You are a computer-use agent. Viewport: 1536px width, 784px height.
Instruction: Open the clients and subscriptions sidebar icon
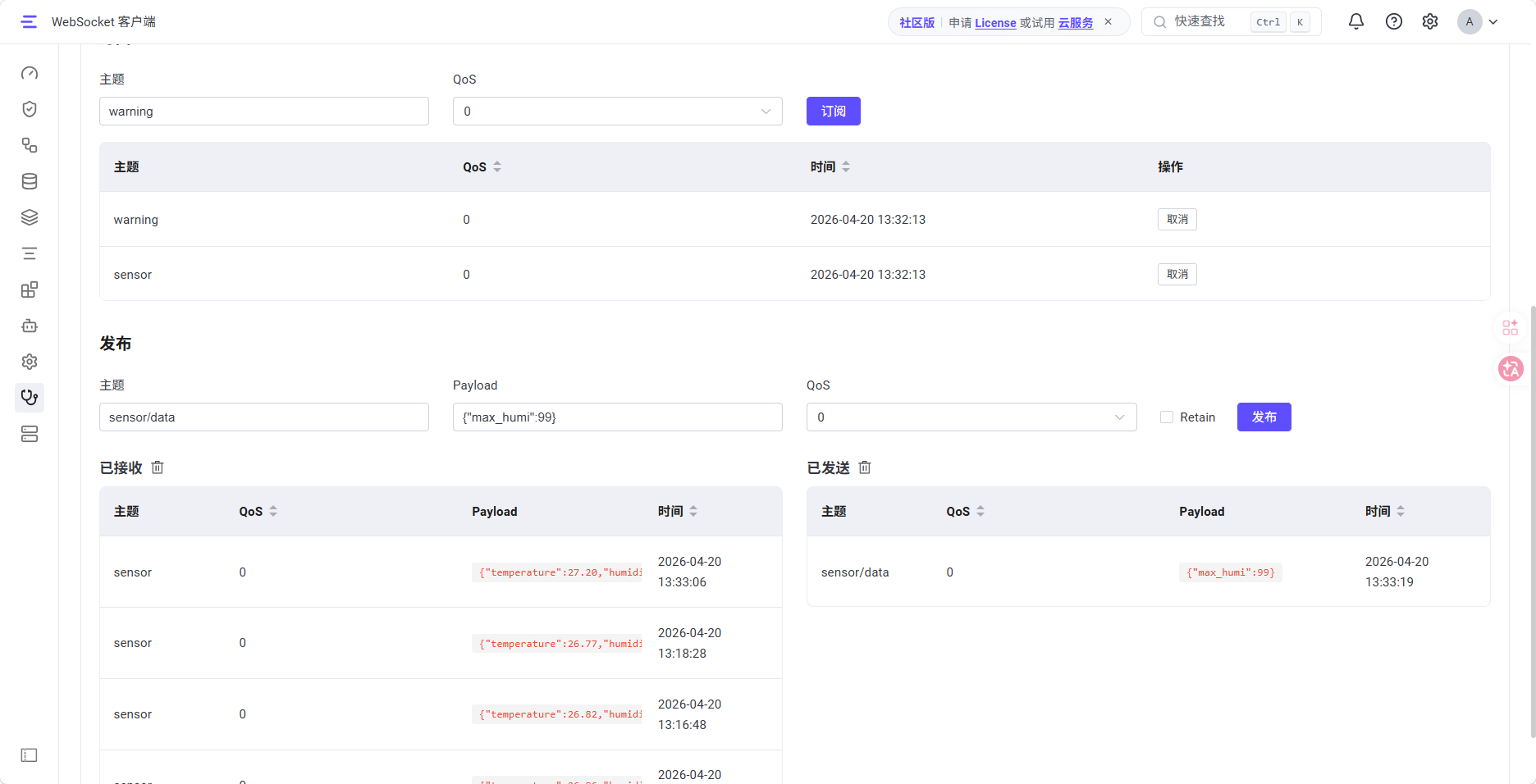pyautogui.click(x=30, y=145)
